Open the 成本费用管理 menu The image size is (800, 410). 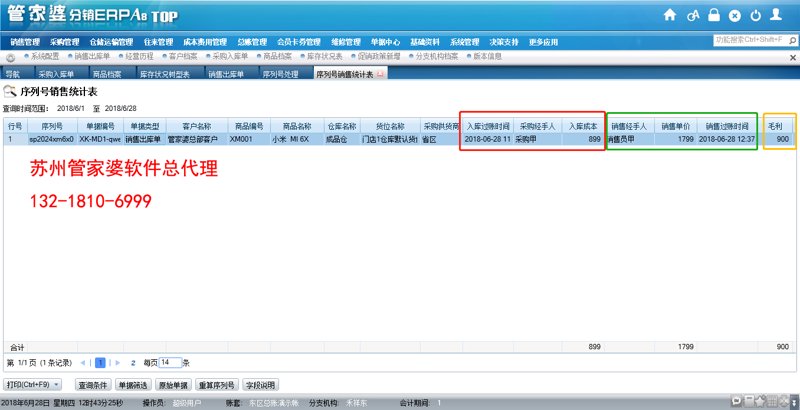point(205,42)
